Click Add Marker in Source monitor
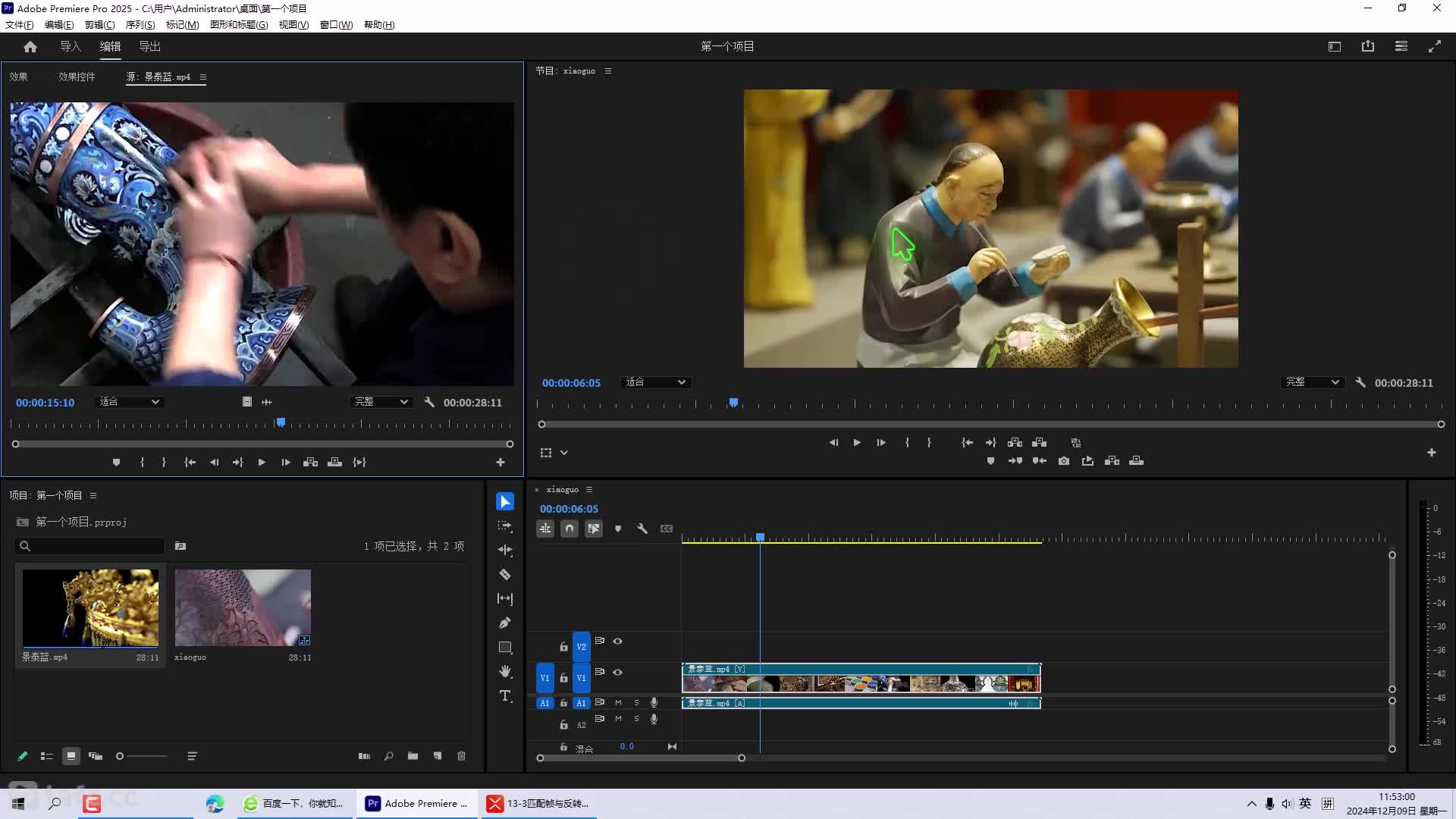Image resolution: width=1456 pixels, height=819 pixels. (x=116, y=463)
